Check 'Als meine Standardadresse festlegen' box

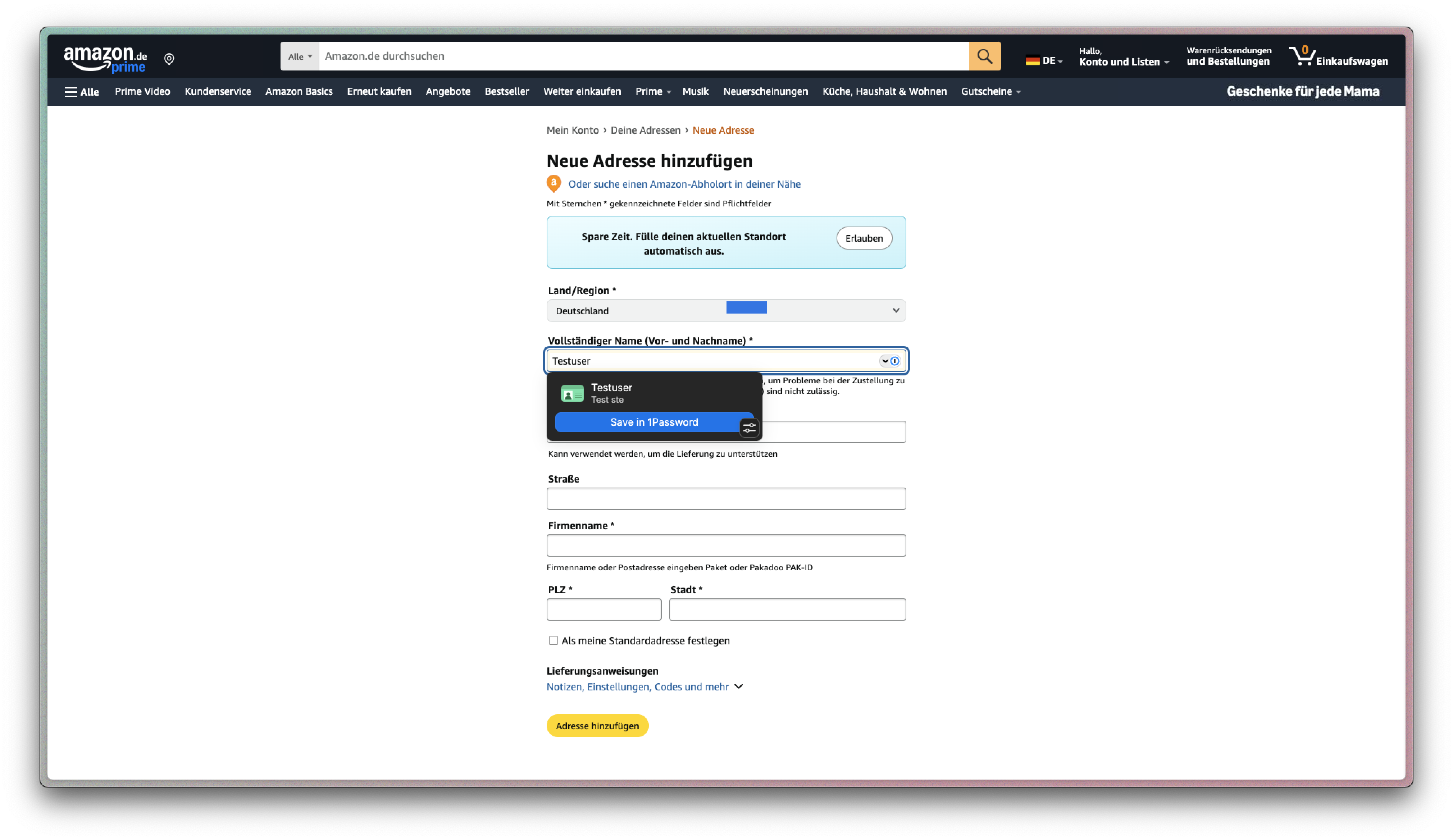553,640
